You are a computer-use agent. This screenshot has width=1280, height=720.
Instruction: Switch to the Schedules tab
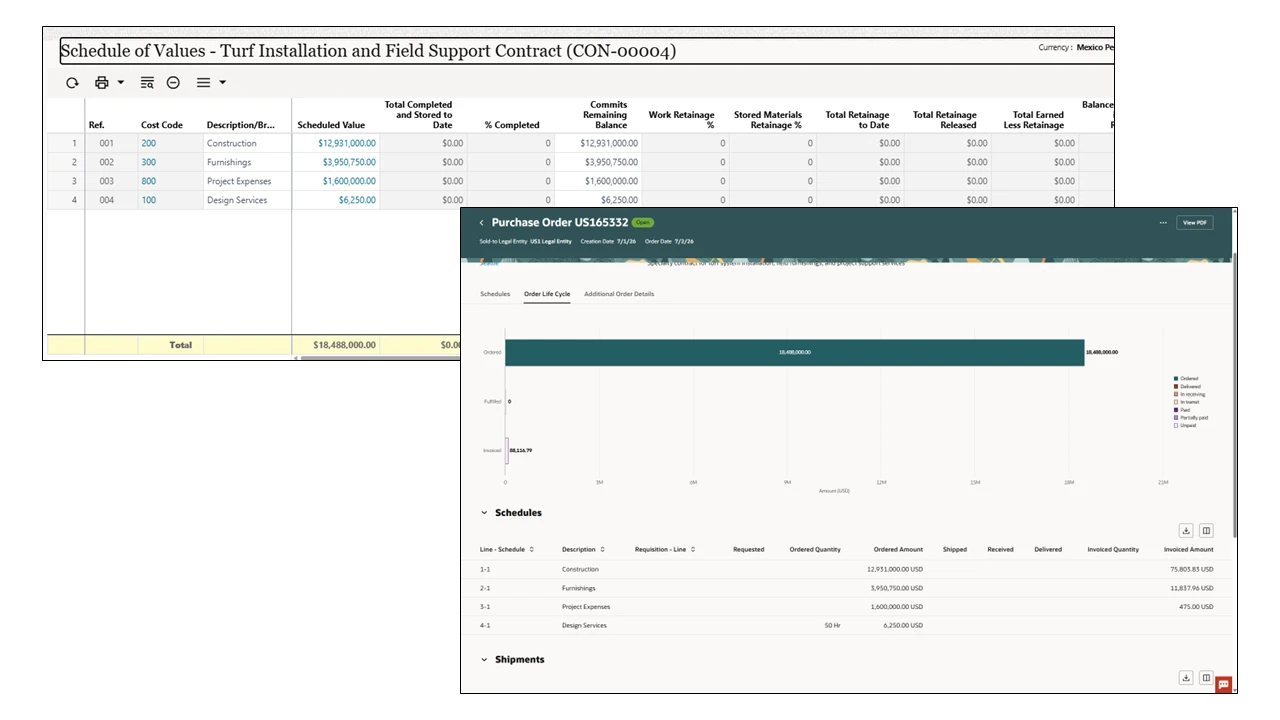click(495, 294)
